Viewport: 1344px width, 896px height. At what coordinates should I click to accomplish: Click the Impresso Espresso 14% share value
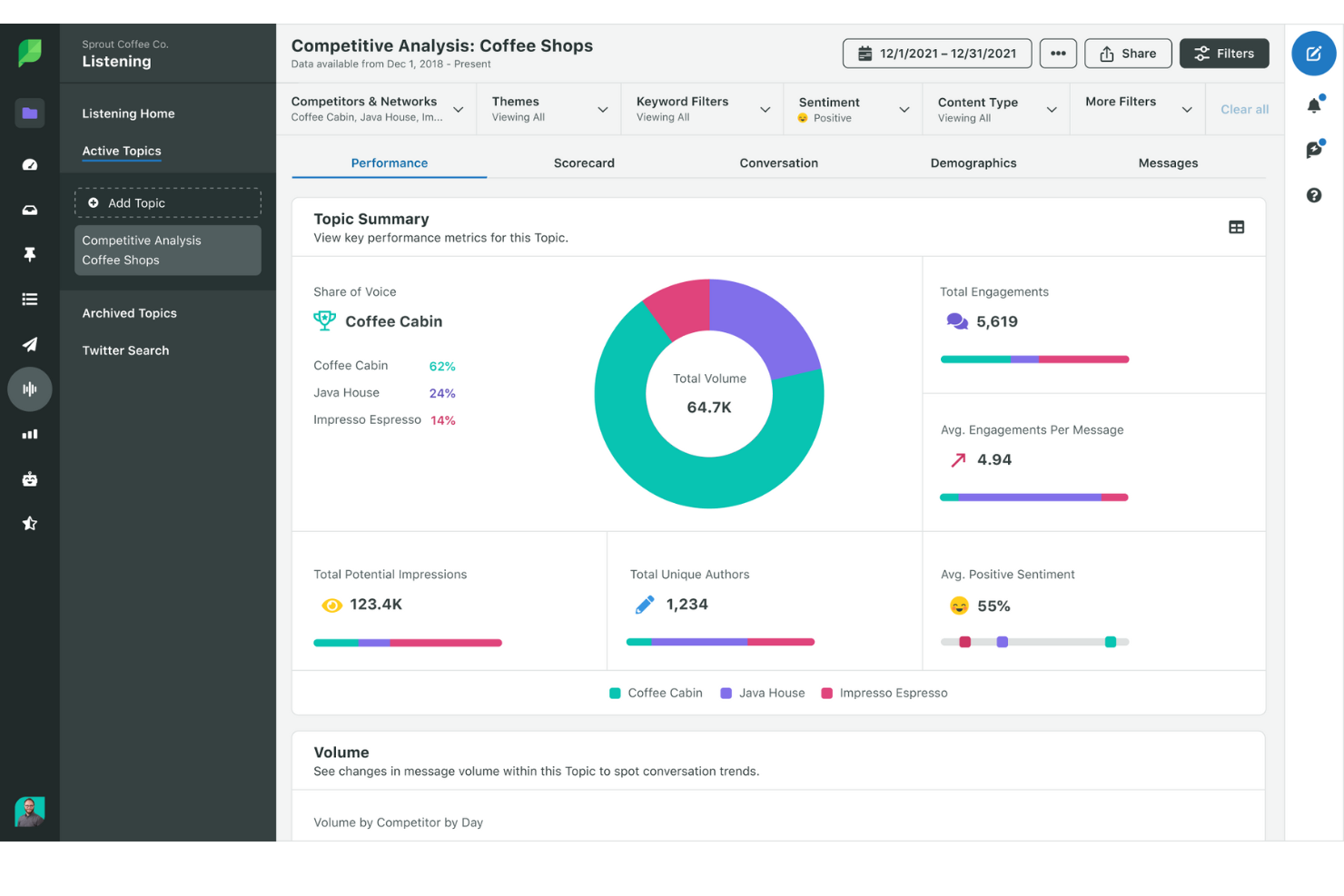pyautogui.click(x=443, y=420)
